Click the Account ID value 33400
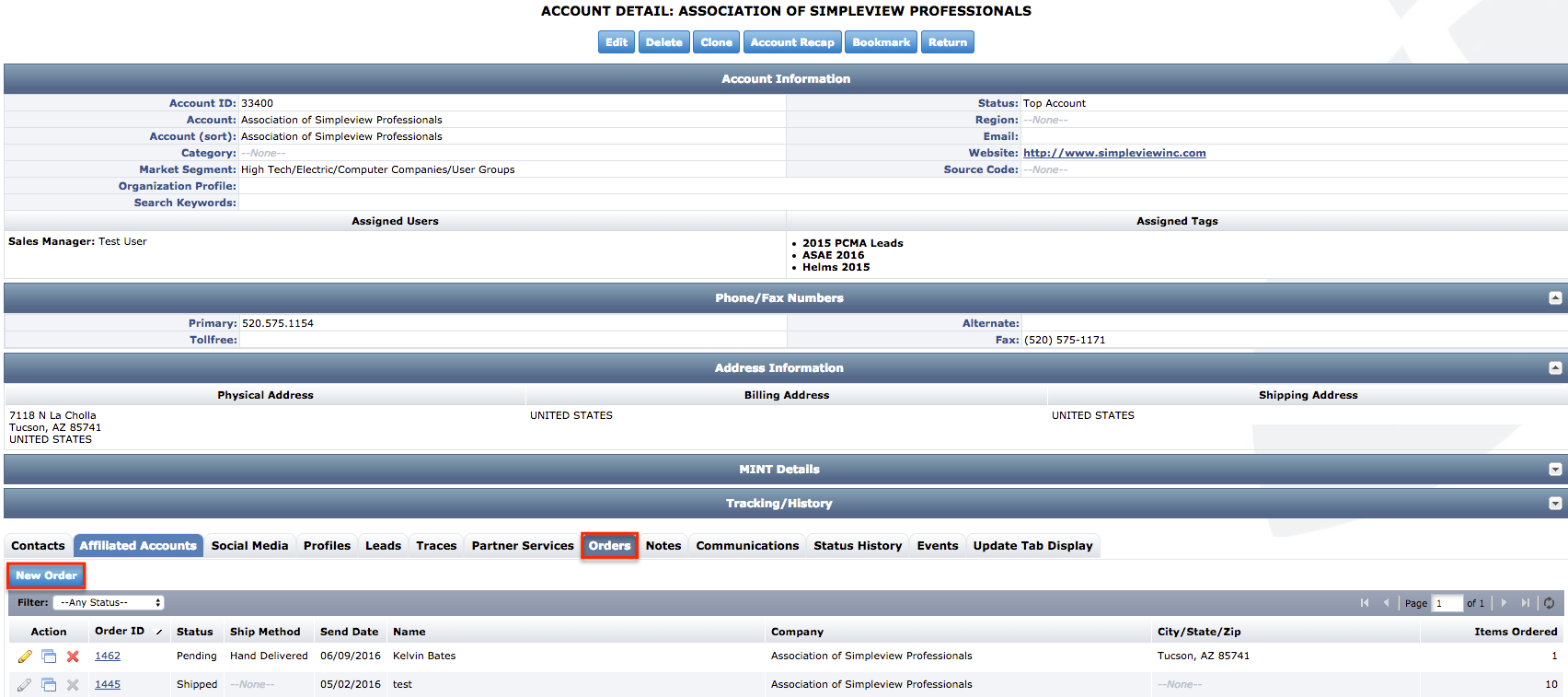Image resolution: width=1568 pixels, height=697 pixels. [x=257, y=104]
